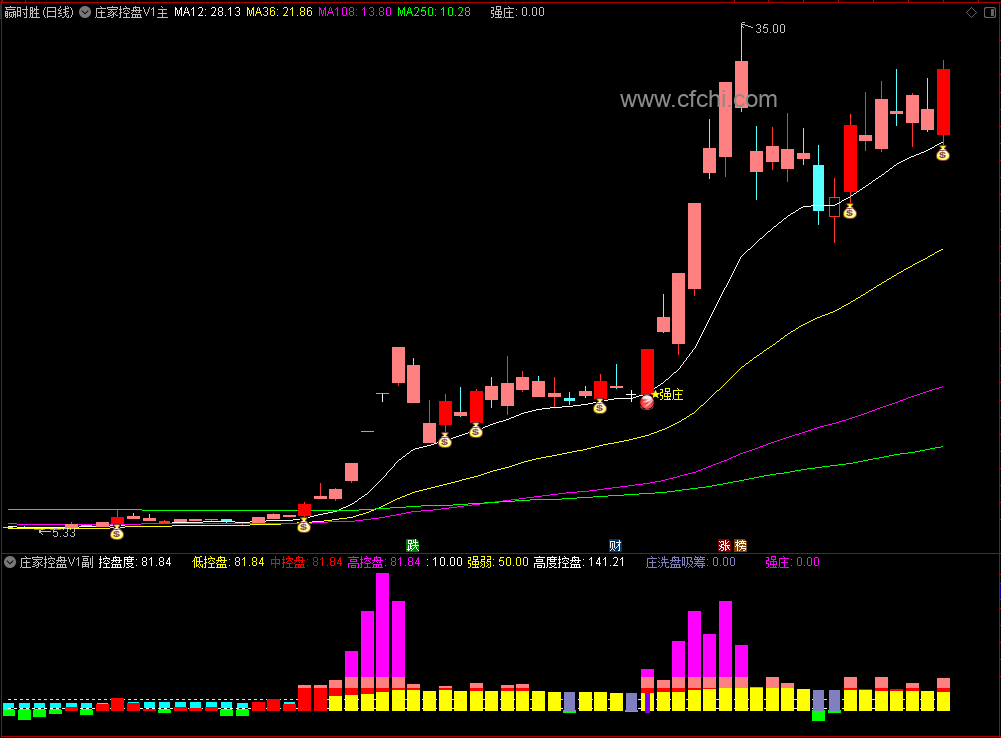1001x738 pixels.
Task: Click the green 跌 event marker
Action: [413, 545]
